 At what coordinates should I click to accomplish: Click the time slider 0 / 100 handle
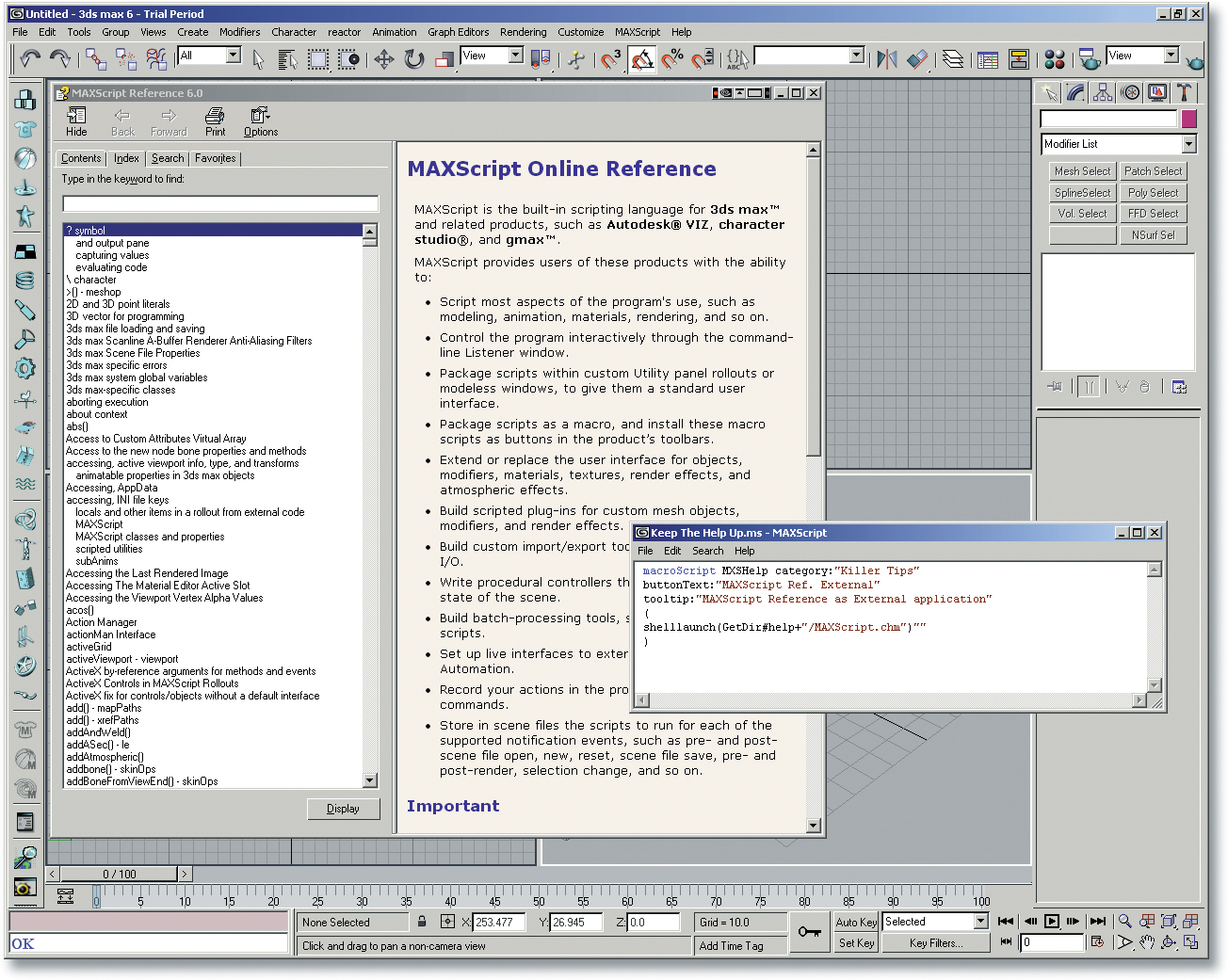click(x=120, y=875)
